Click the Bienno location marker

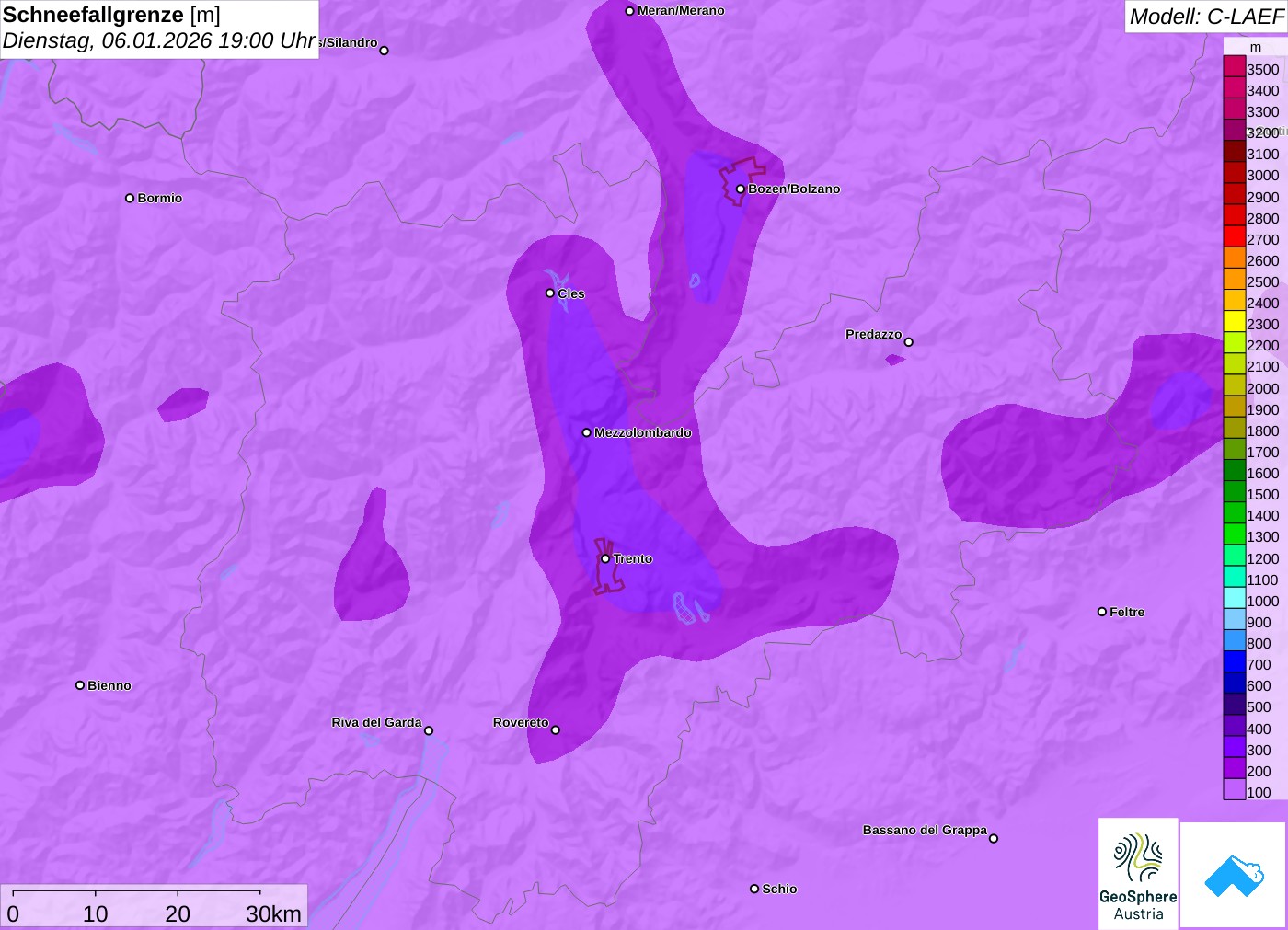pyautogui.click(x=80, y=685)
